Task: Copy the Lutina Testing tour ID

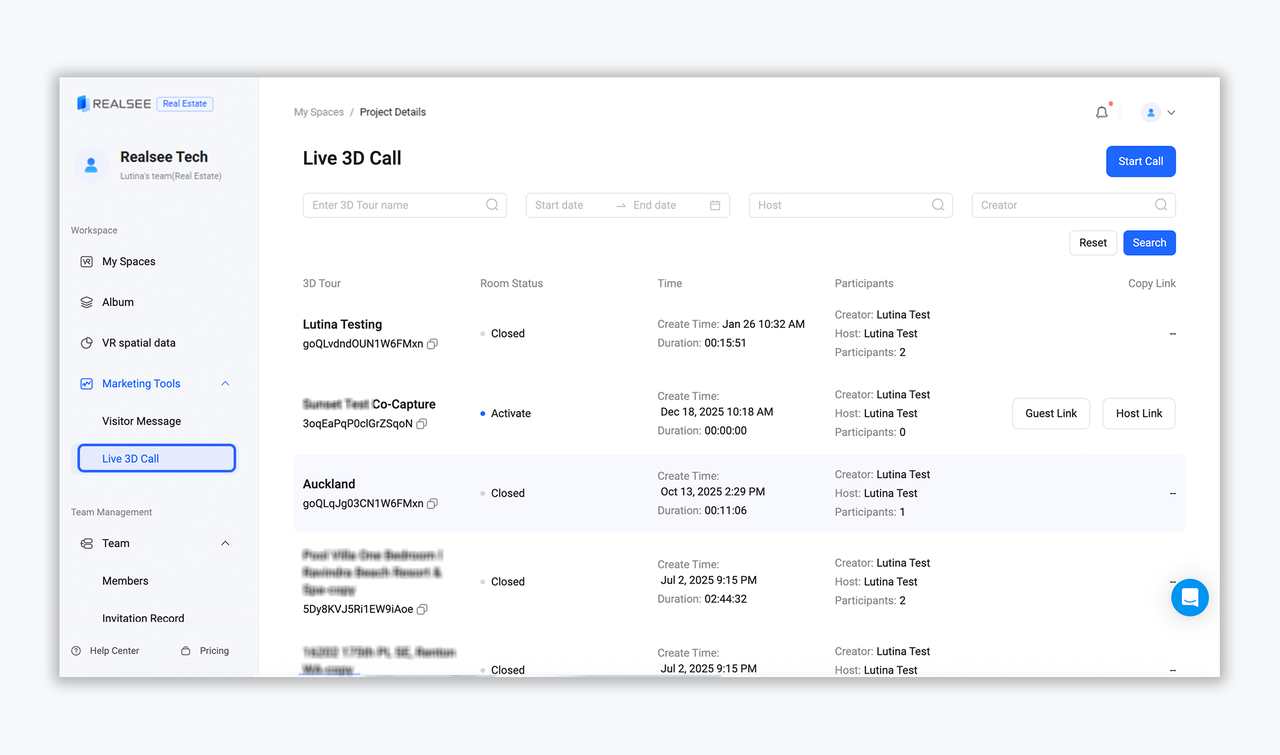Action: (x=432, y=344)
